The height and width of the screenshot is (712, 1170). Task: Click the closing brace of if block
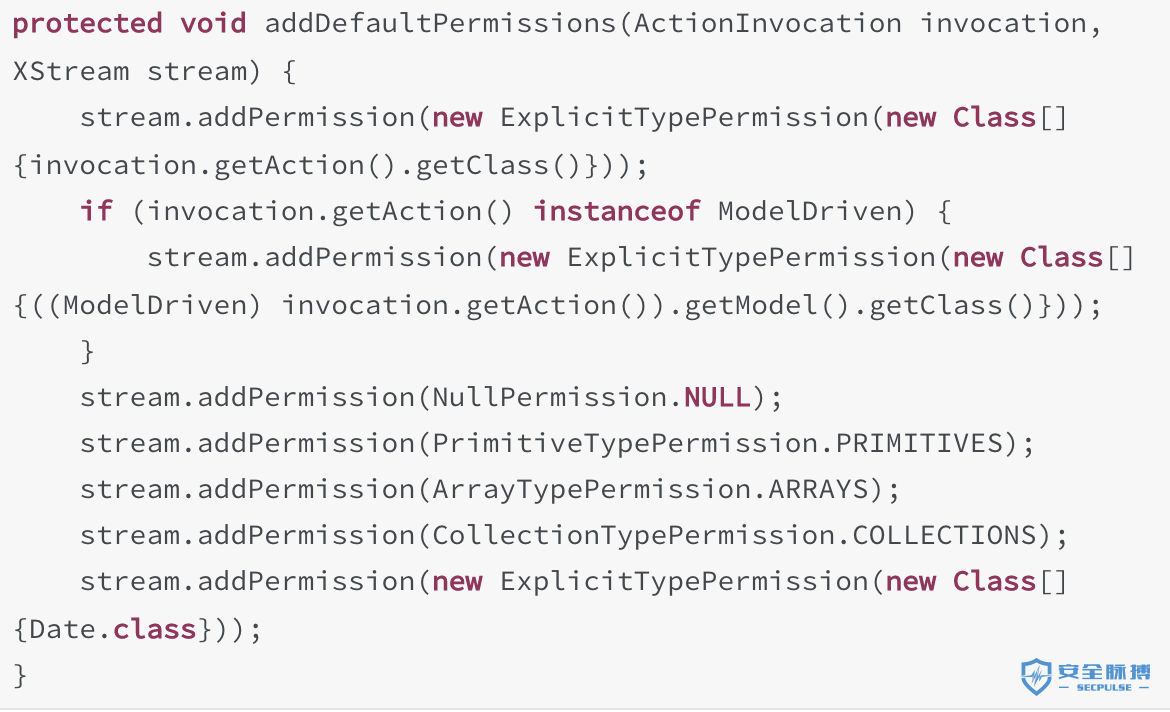(87, 352)
